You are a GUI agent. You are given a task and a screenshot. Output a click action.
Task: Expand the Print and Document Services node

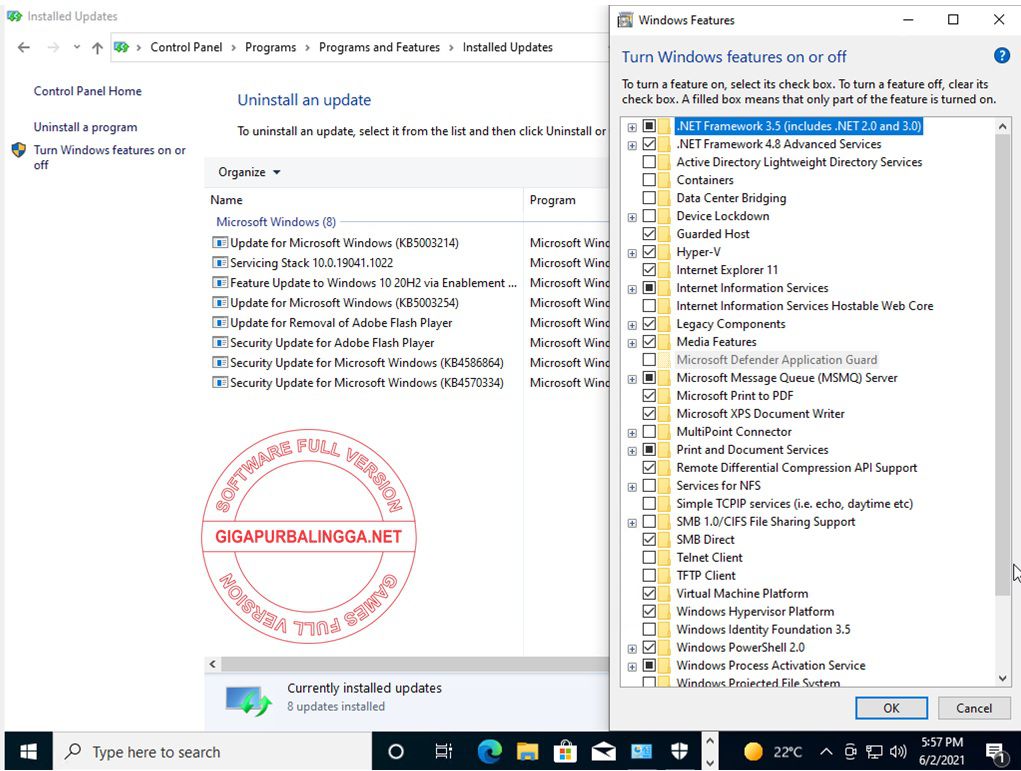(632, 451)
